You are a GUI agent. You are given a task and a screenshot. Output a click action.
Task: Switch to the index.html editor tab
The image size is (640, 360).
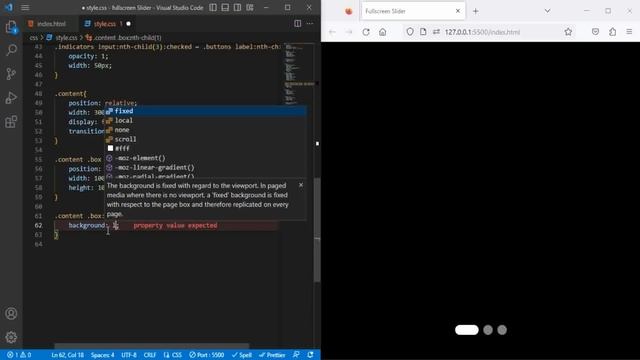pos(51,24)
